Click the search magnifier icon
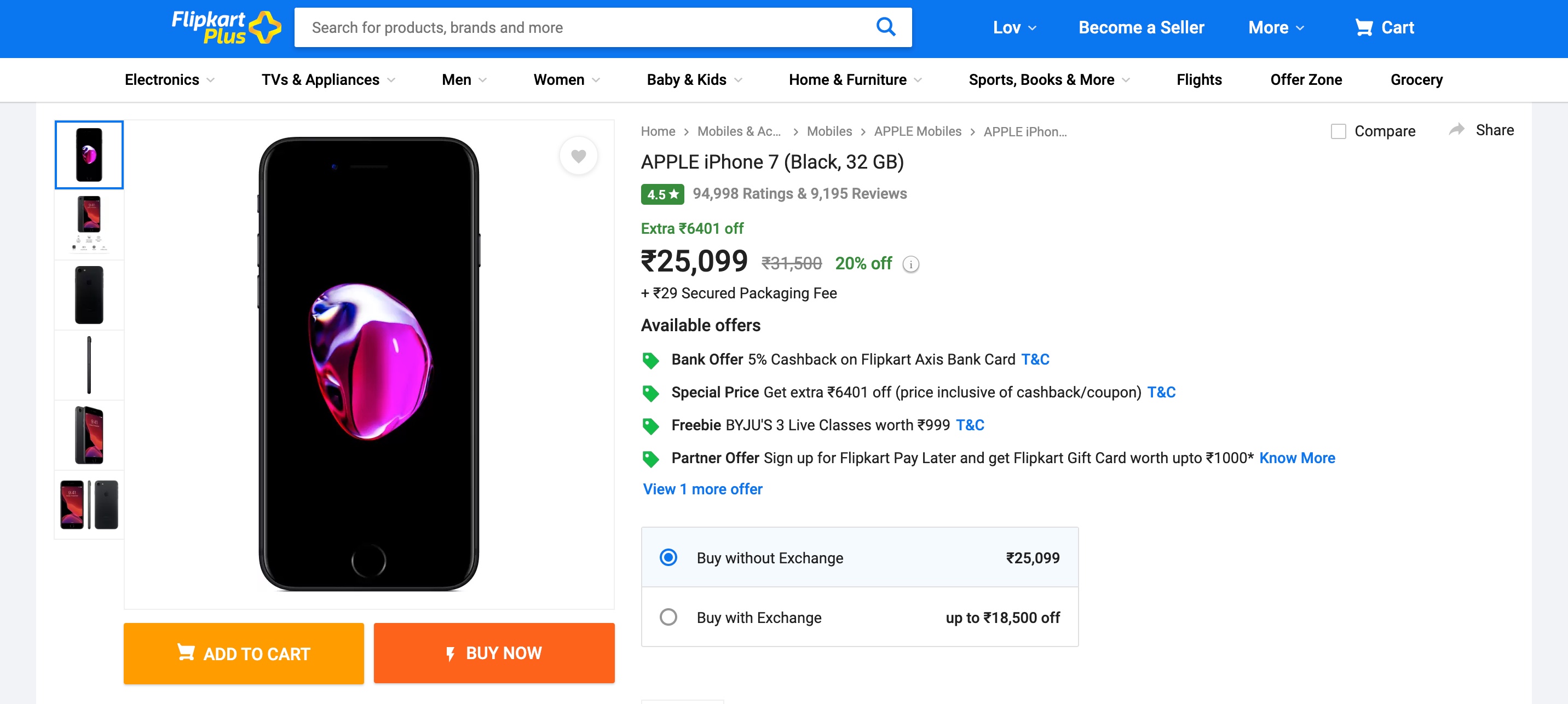Screen dimensions: 1568x704 (x=886, y=27)
